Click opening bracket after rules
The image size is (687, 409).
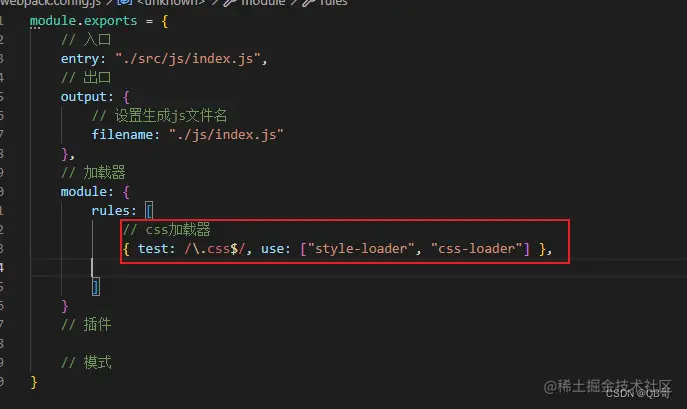149,210
